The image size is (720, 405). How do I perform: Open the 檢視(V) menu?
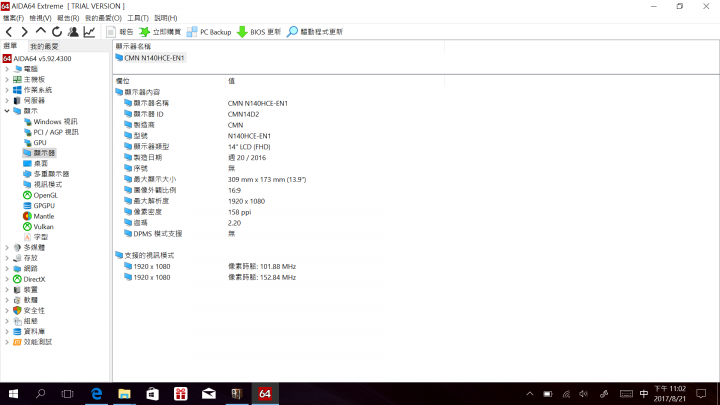[40, 18]
